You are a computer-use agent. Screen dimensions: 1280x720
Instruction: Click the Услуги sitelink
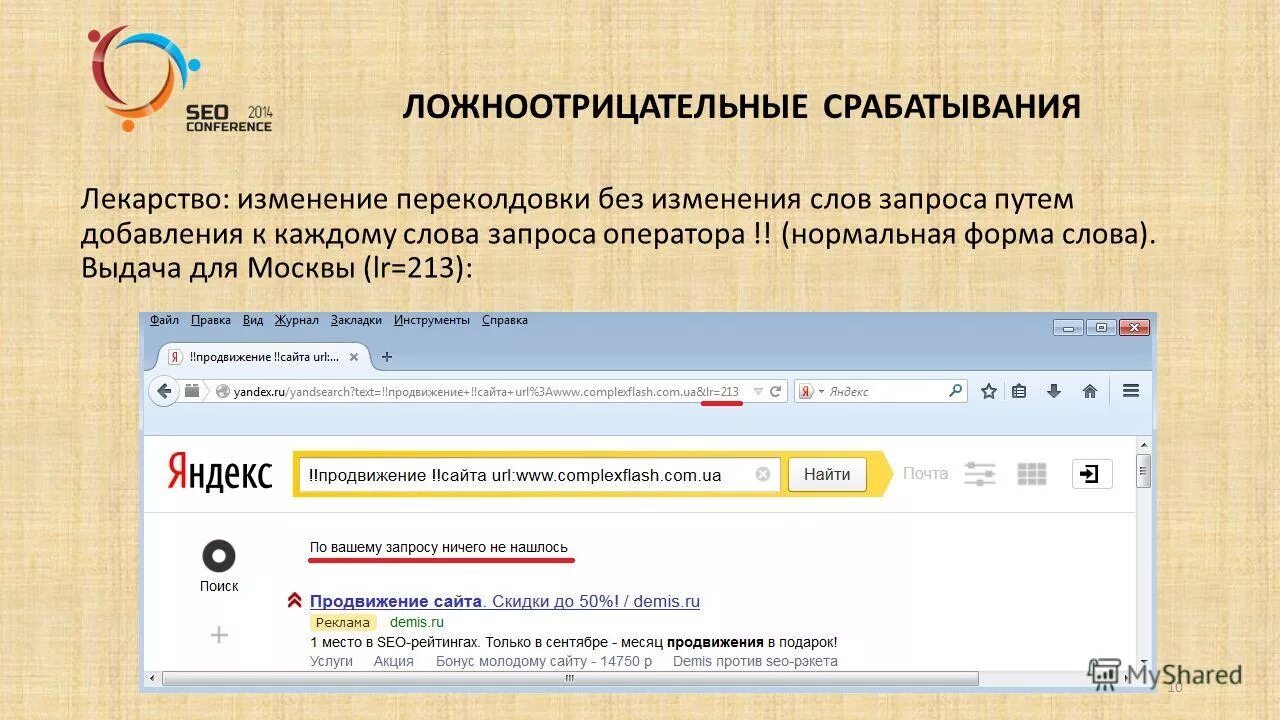point(331,661)
